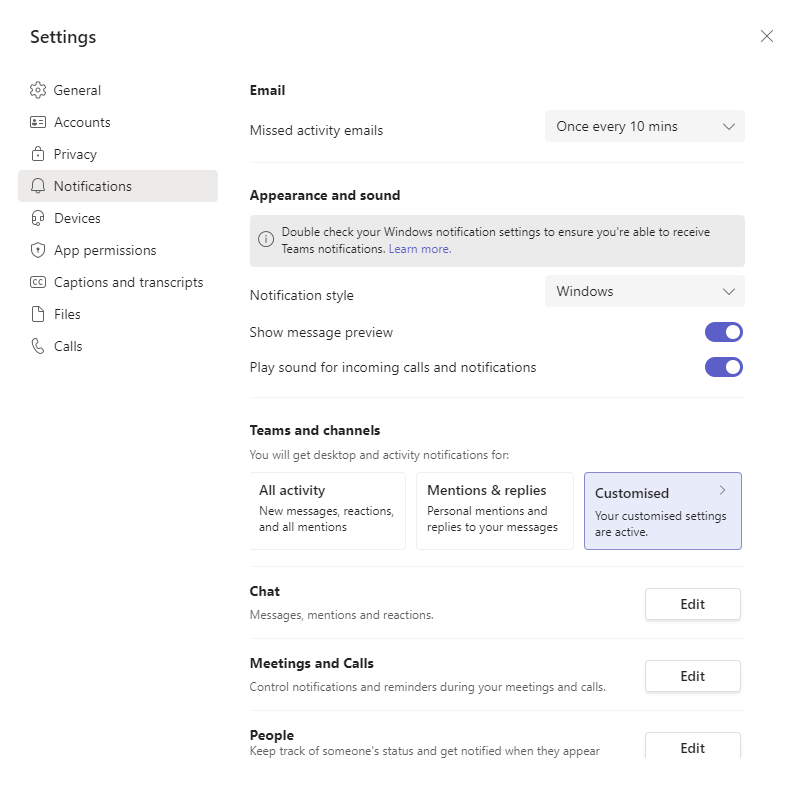Open App permissions shield icon
The width and height of the screenshot is (795, 794).
click(x=38, y=250)
